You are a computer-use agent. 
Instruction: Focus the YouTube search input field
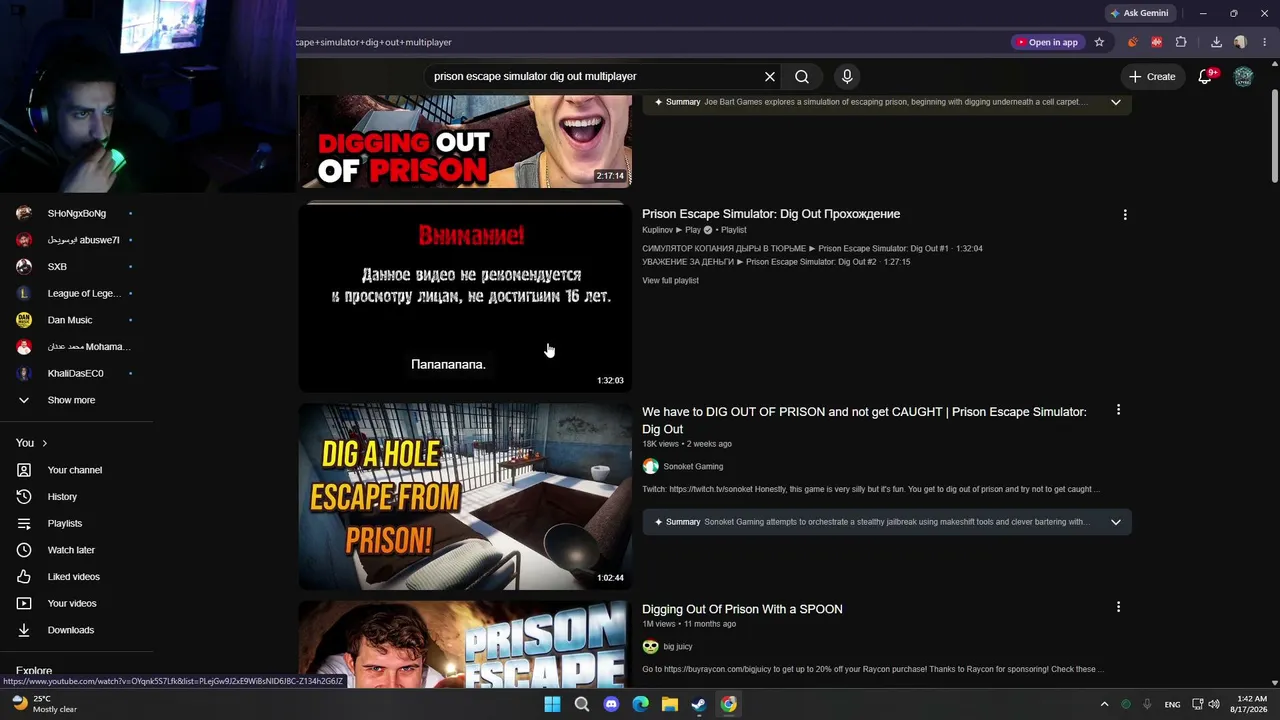pos(595,76)
